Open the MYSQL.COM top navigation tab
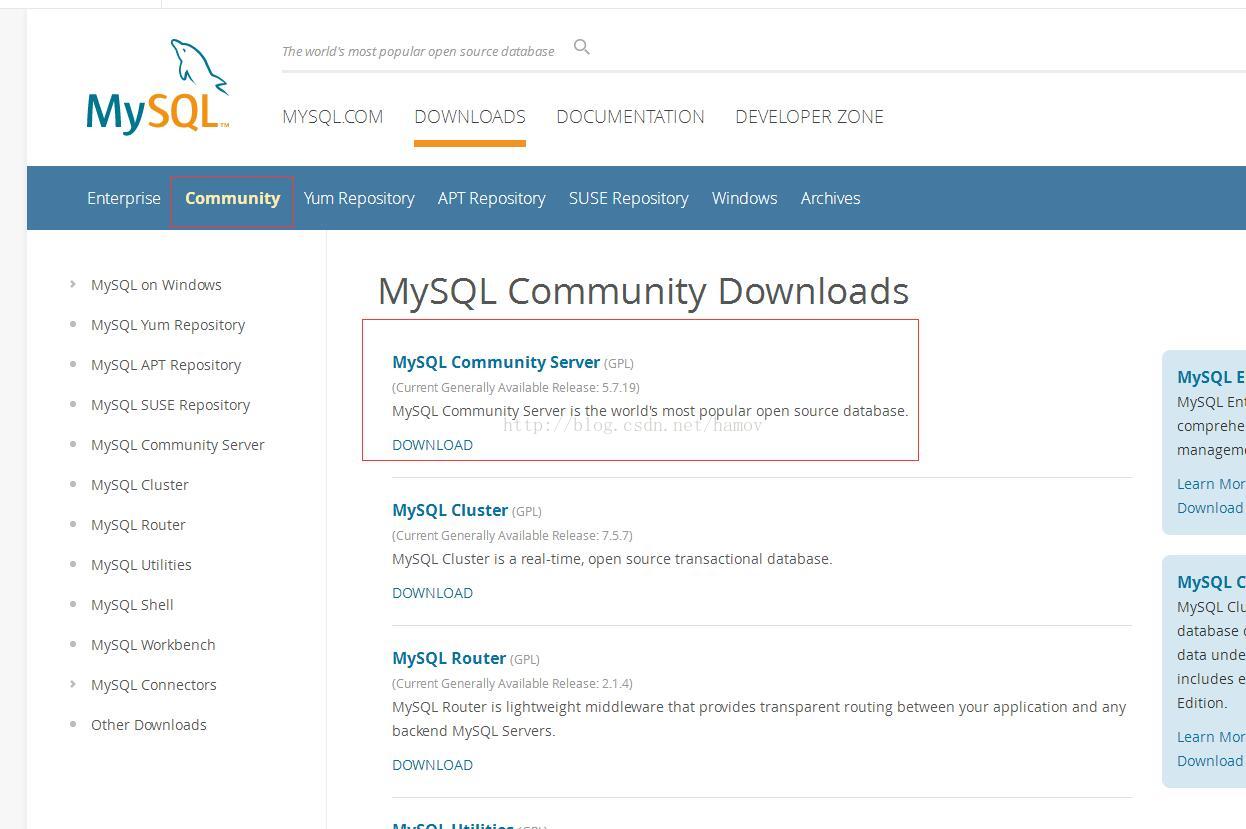This screenshot has width=1246, height=829. click(332, 117)
